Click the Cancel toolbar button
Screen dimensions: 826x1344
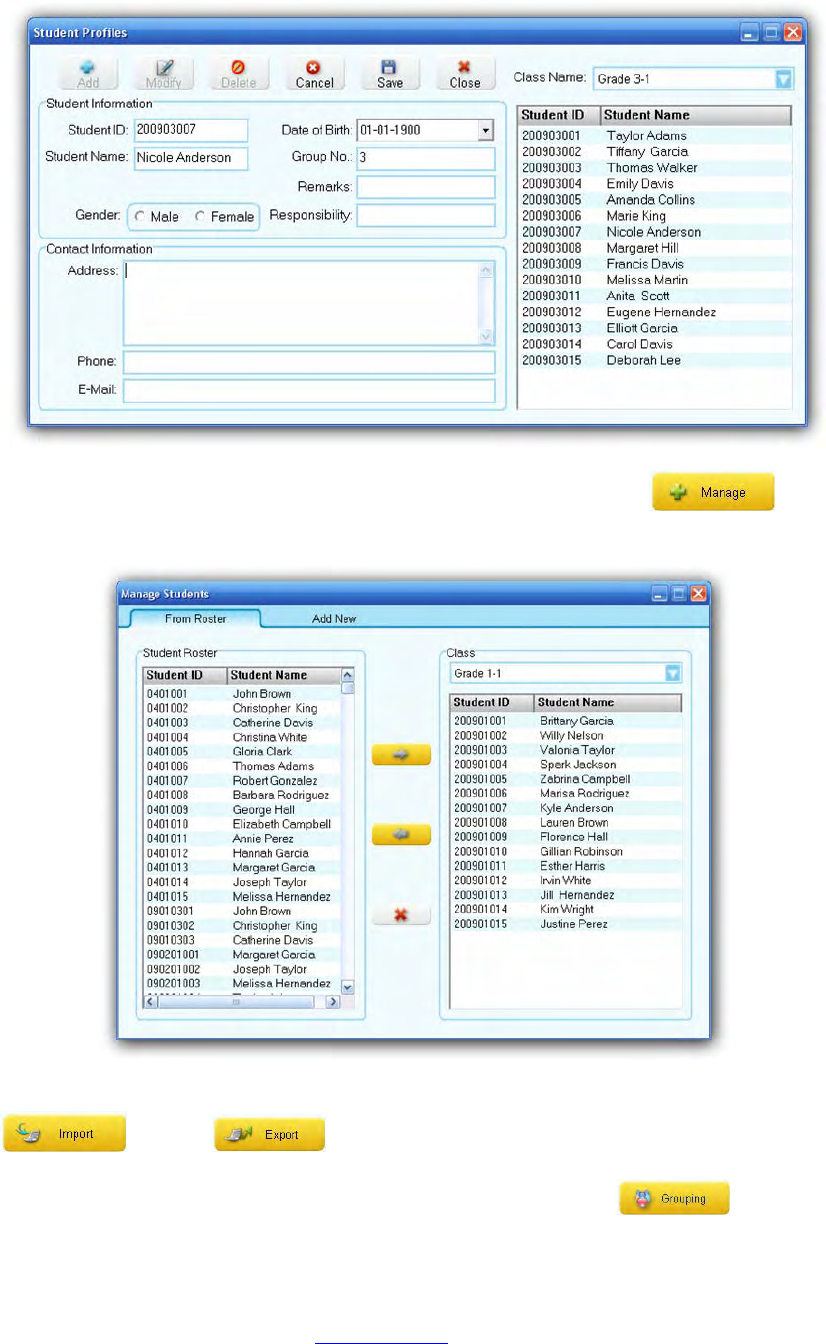click(x=314, y=74)
